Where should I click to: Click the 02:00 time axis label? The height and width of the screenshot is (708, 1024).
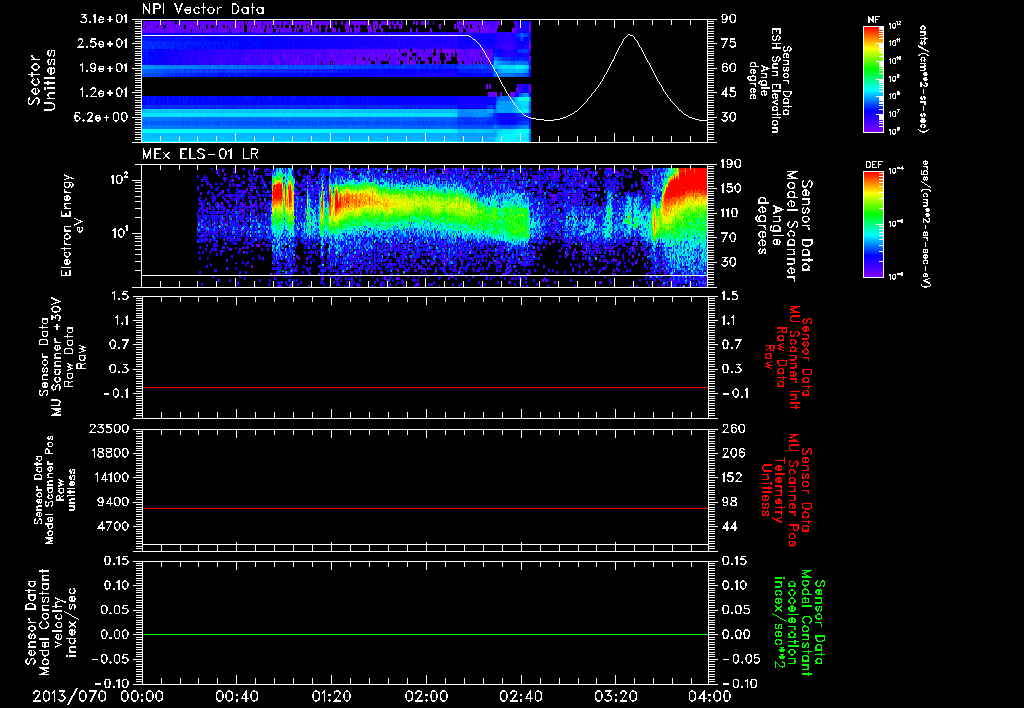(x=426, y=696)
